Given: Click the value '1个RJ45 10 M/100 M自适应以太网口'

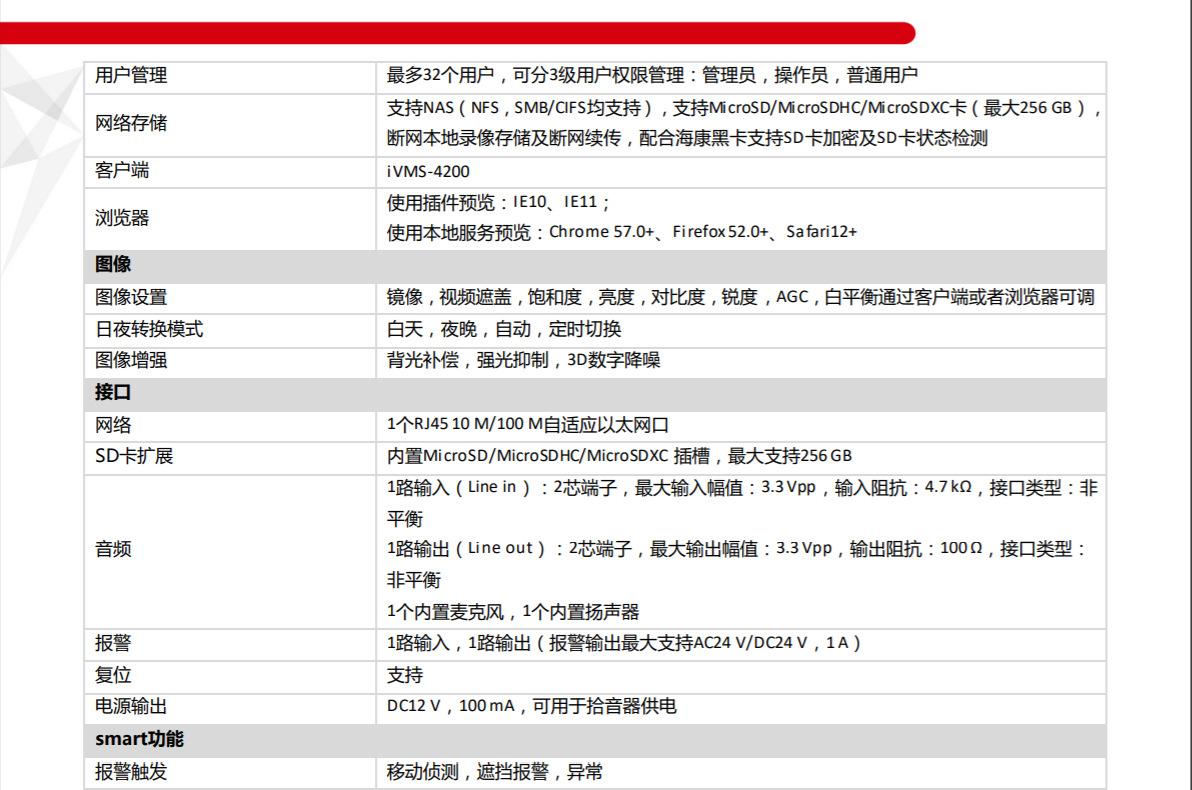Looking at the screenshot, I should click(x=528, y=425).
